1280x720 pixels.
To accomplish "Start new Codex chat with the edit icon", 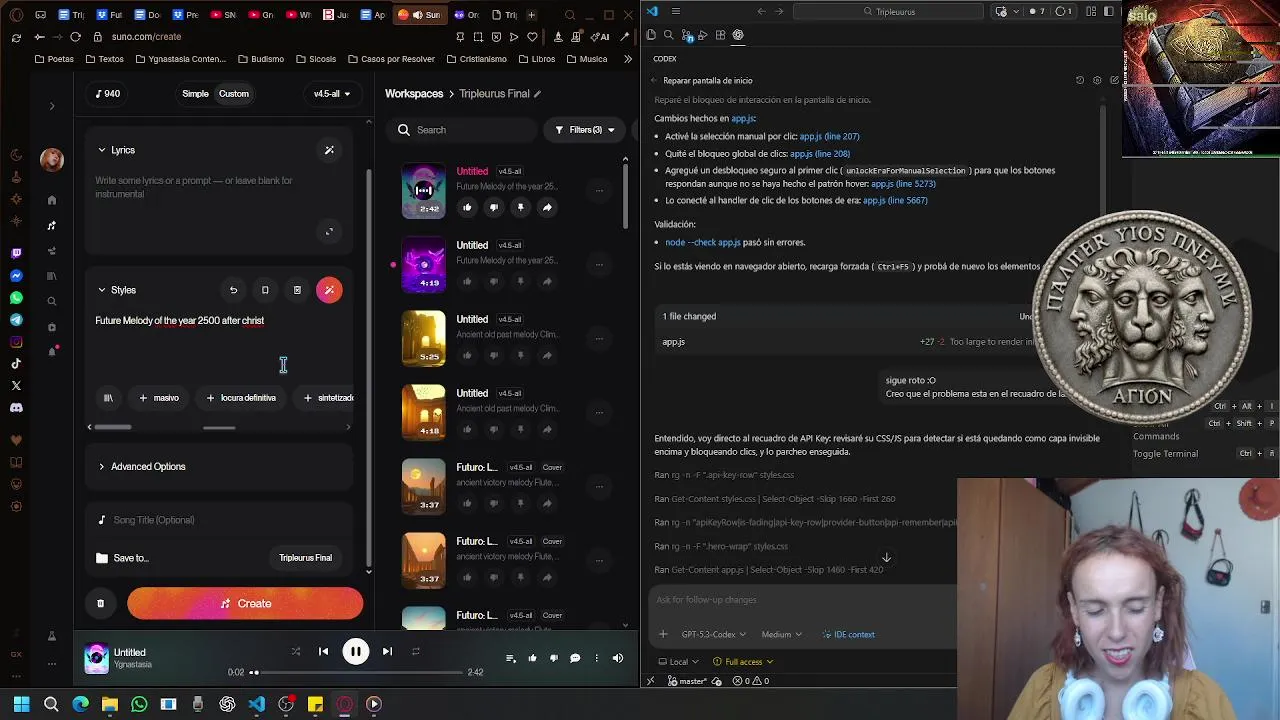I will coord(1114,80).
